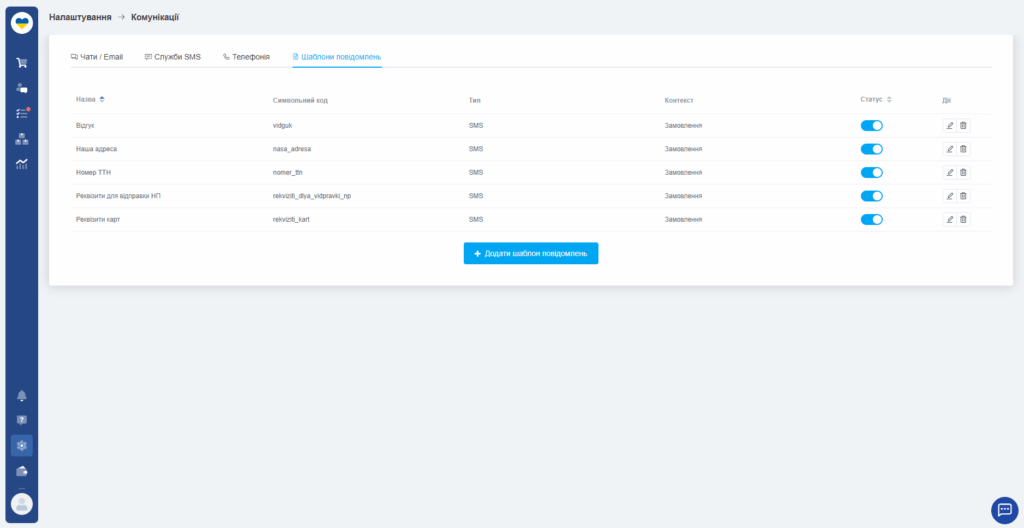
Task: Click the Тип column header
Action: coord(474,101)
